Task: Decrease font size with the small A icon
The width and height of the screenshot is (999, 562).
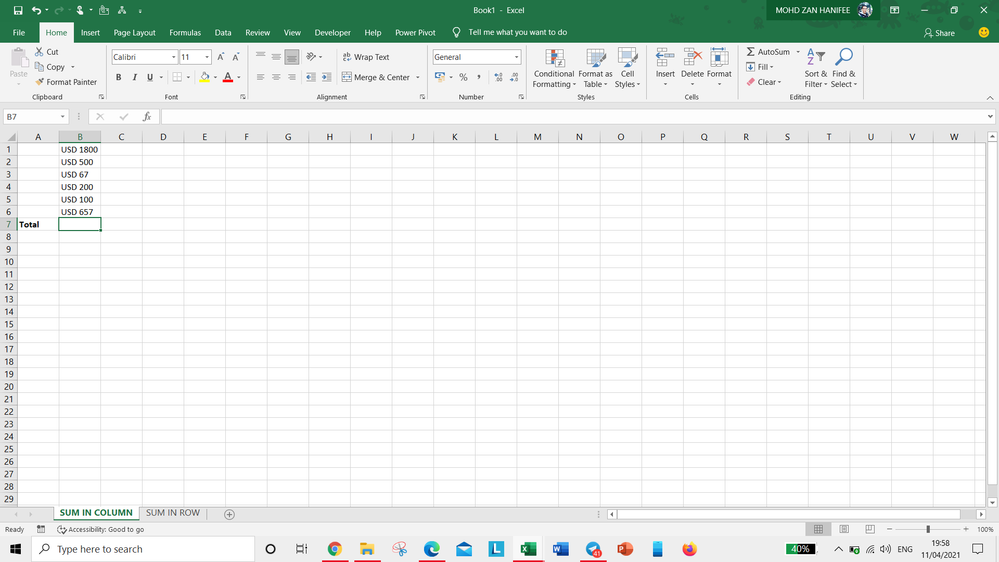Action: 236,57
